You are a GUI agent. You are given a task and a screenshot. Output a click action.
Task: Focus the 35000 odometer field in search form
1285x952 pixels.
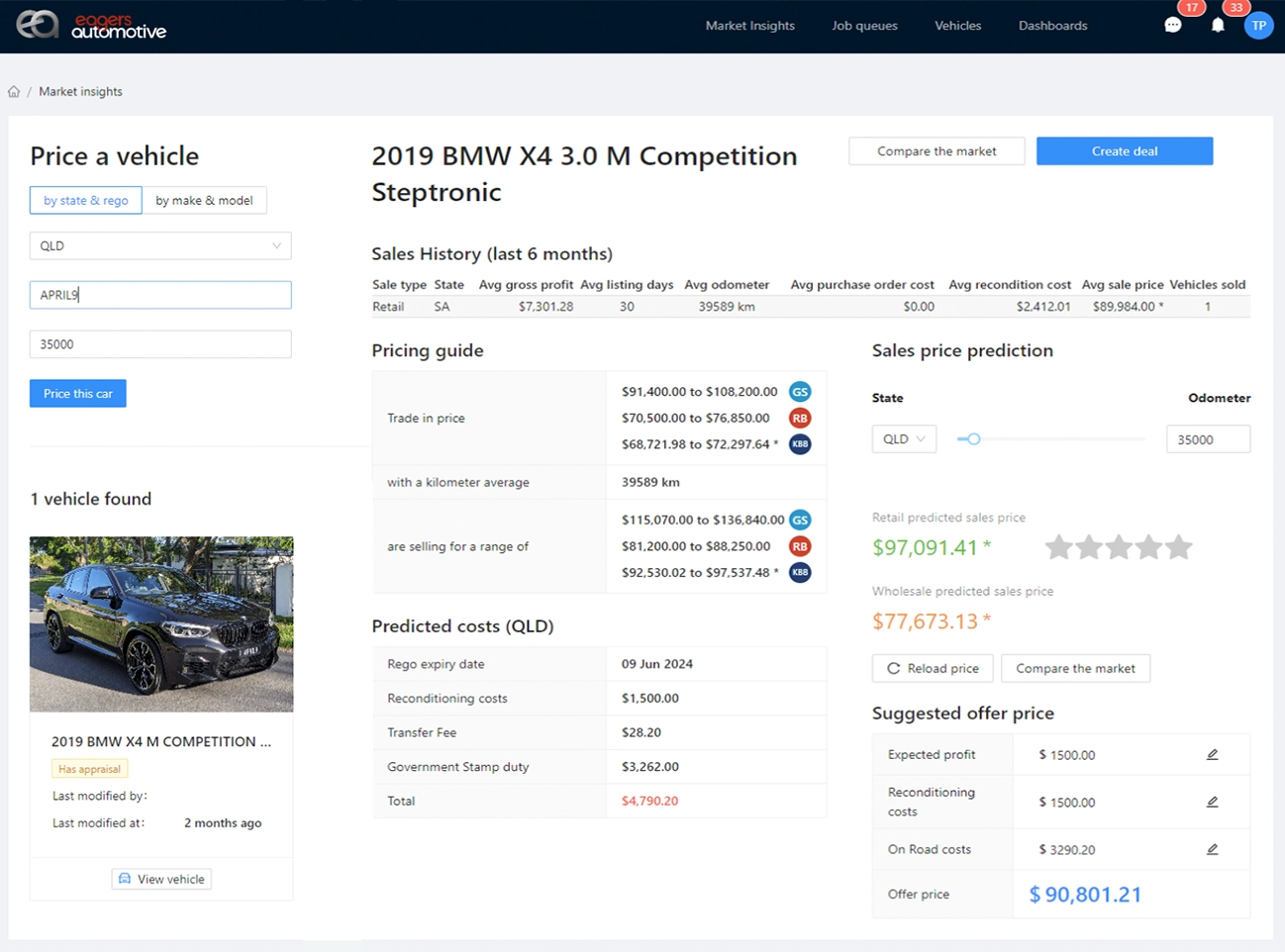(x=160, y=344)
